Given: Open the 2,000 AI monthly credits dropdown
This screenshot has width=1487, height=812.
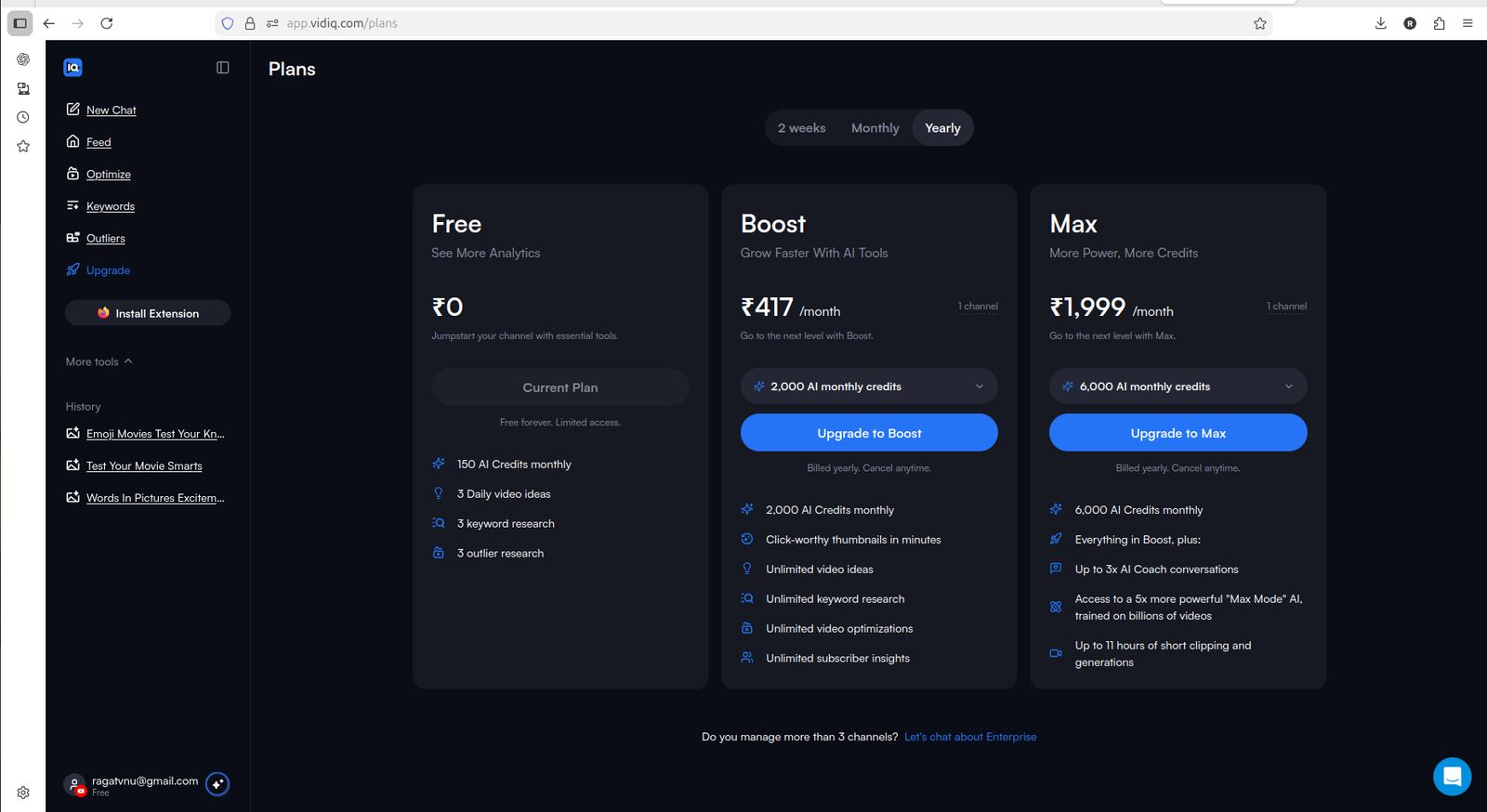Looking at the screenshot, I should 869,386.
